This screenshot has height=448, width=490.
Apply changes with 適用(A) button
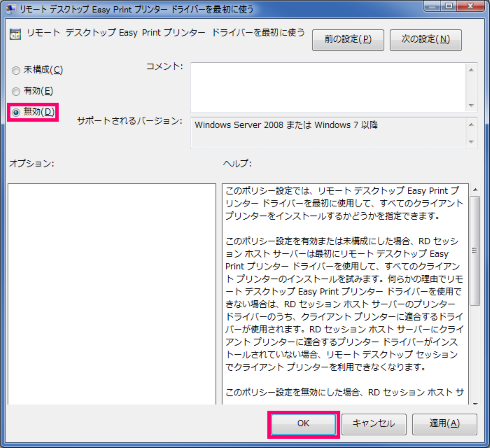445,424
